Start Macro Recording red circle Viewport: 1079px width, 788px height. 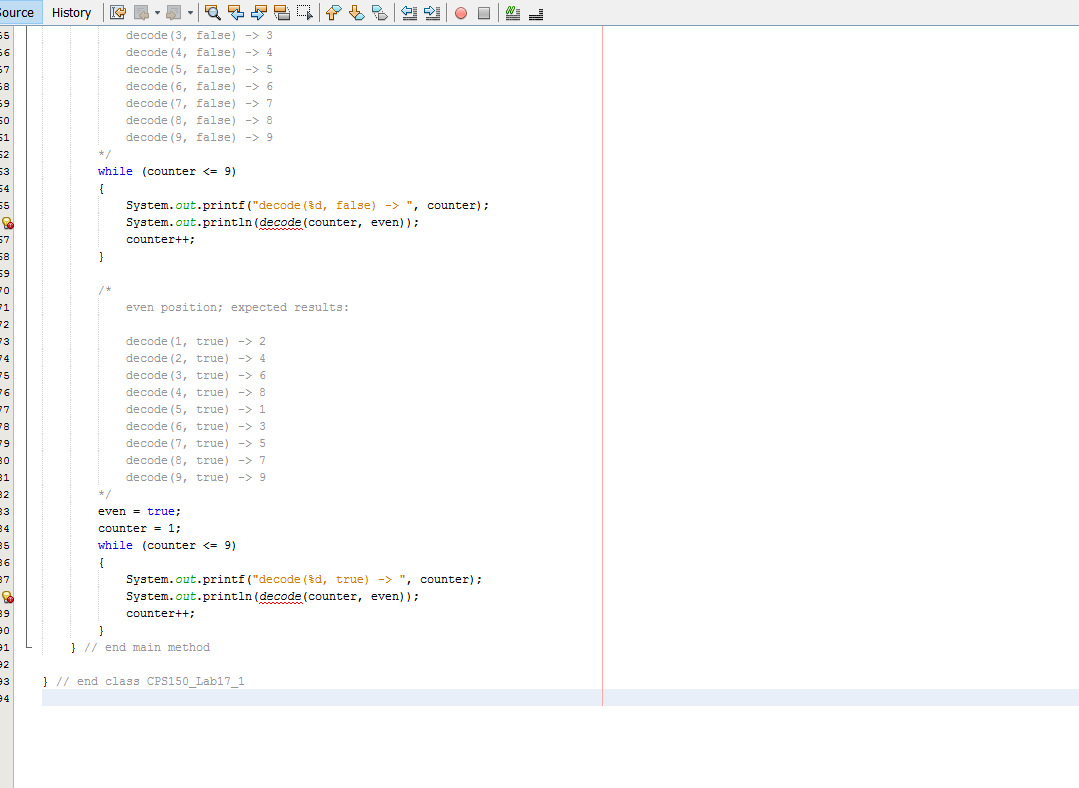point(461,12)
